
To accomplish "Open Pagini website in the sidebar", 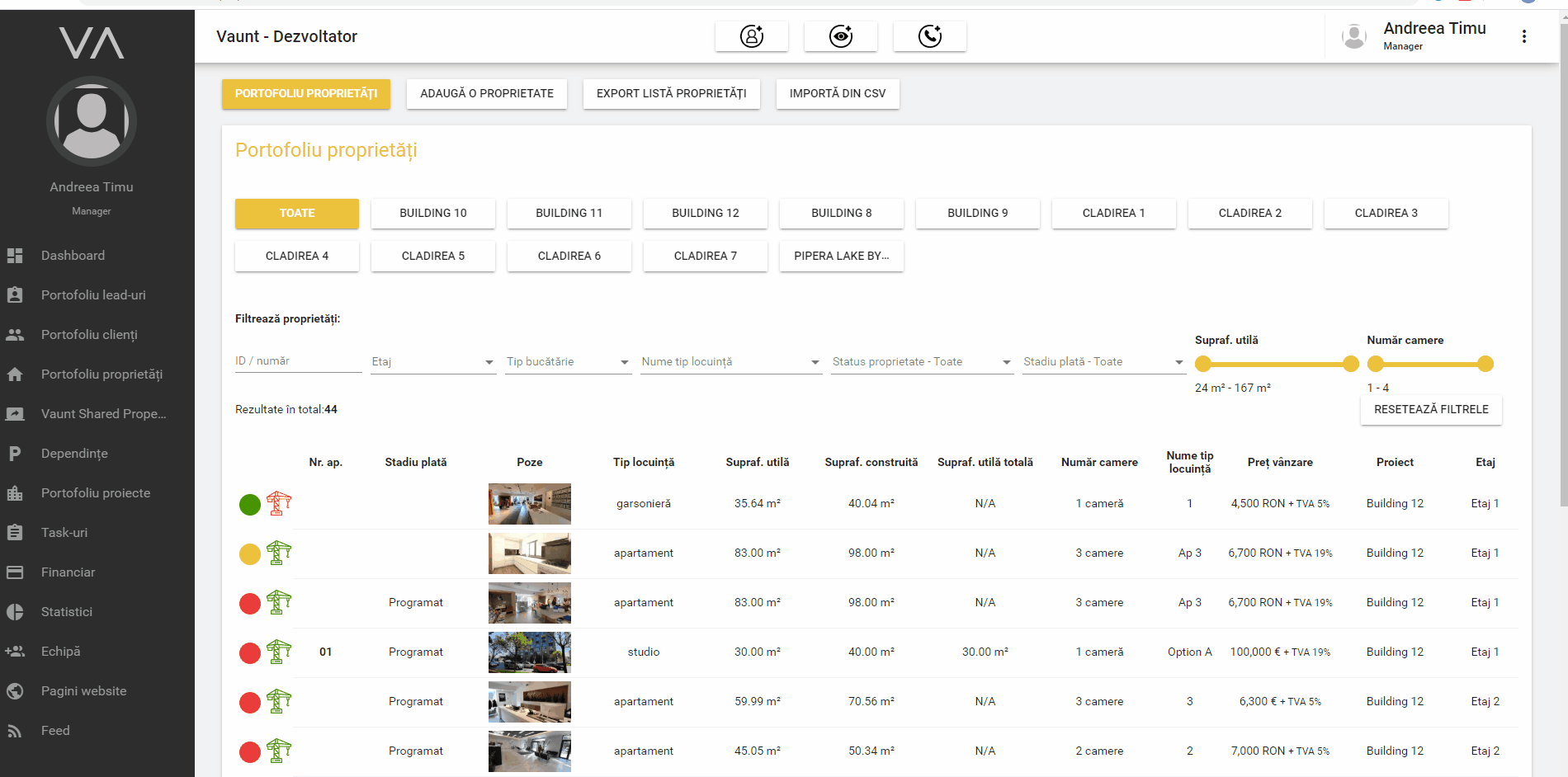I will coord(83,691).
